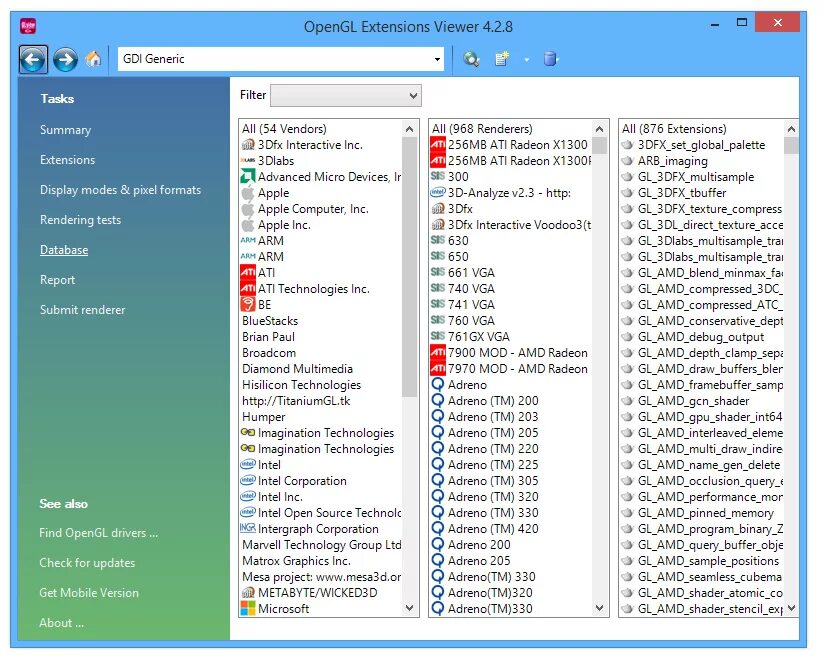The height and width of the screenshot is (663, 823).
Task: Select Broadcom vendor
Action: 269,352
